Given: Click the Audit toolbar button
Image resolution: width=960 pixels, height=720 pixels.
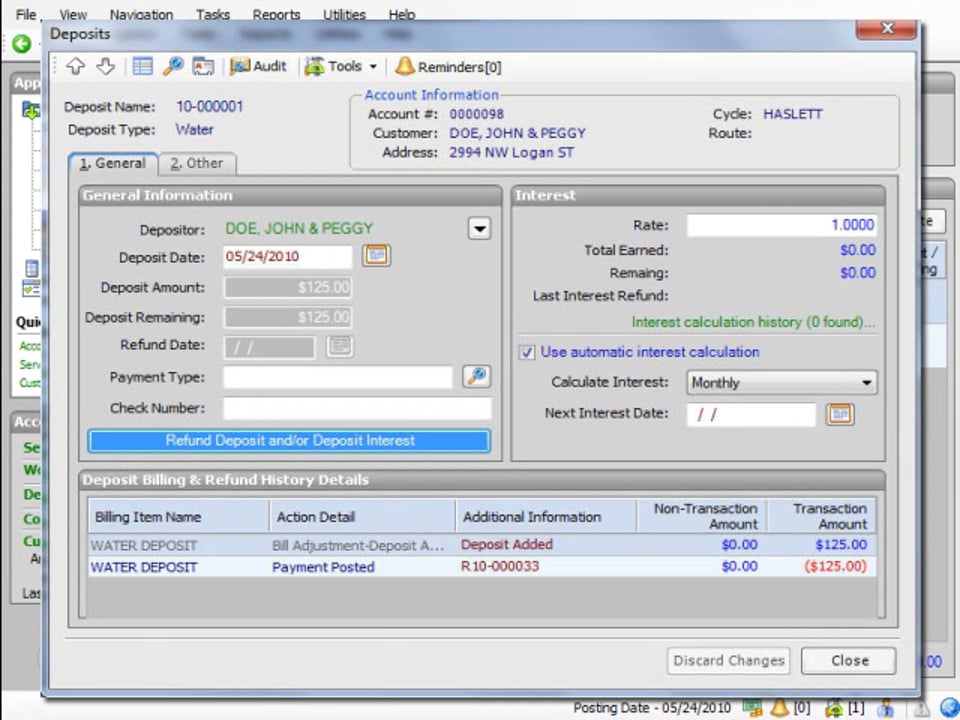Looking at the screenshot, I should 258,67.
